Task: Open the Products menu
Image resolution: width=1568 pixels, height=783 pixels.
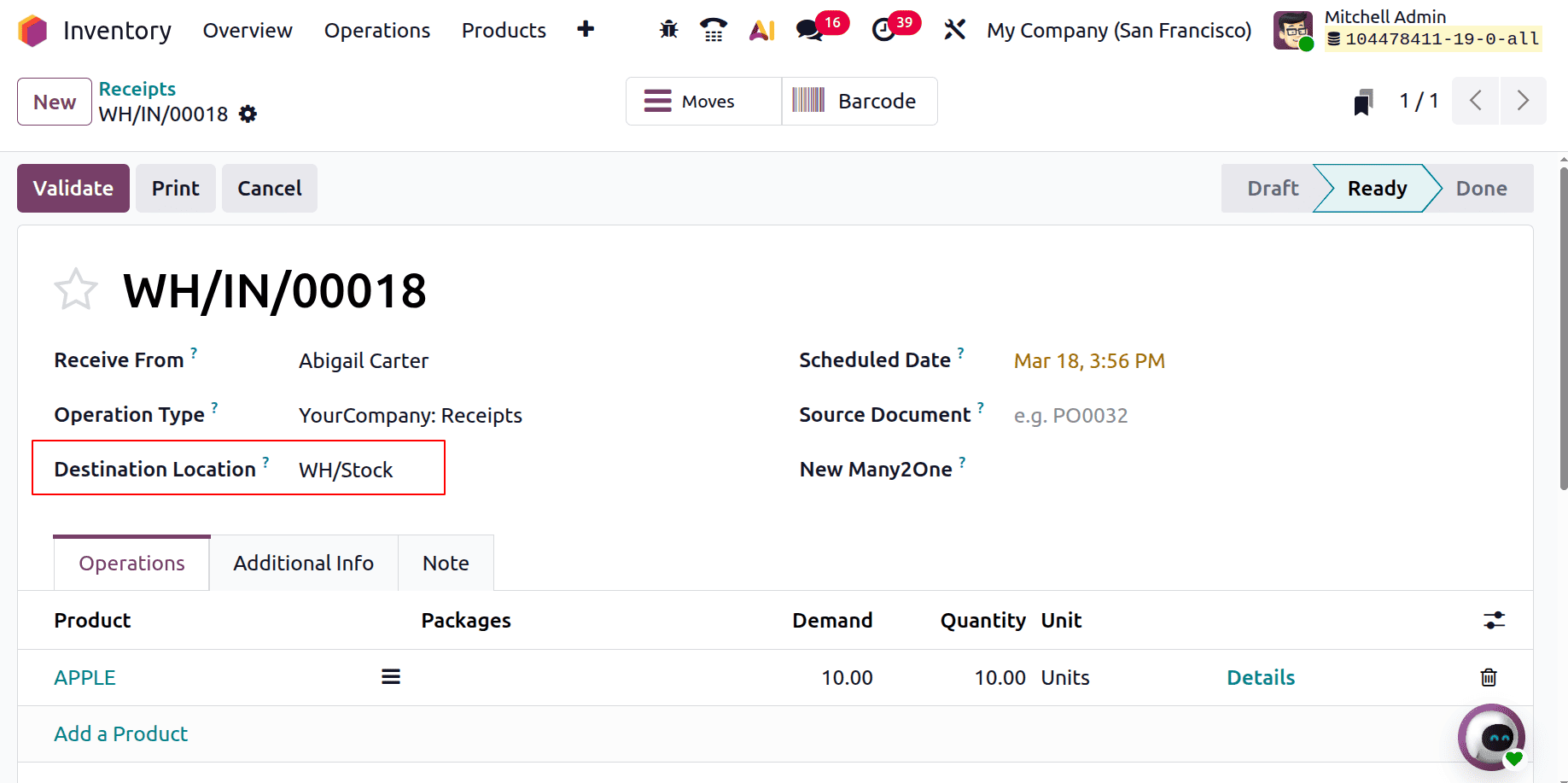Action: [x=503, y=30]
